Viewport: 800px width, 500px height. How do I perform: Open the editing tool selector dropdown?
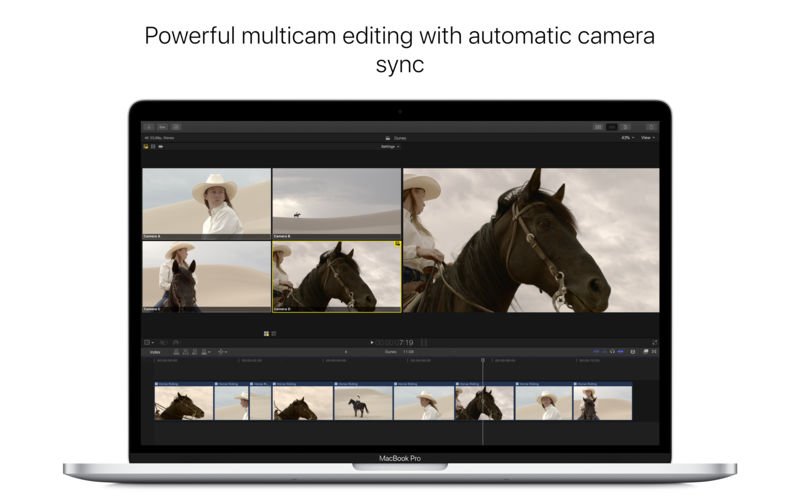[x=222, y=352]
